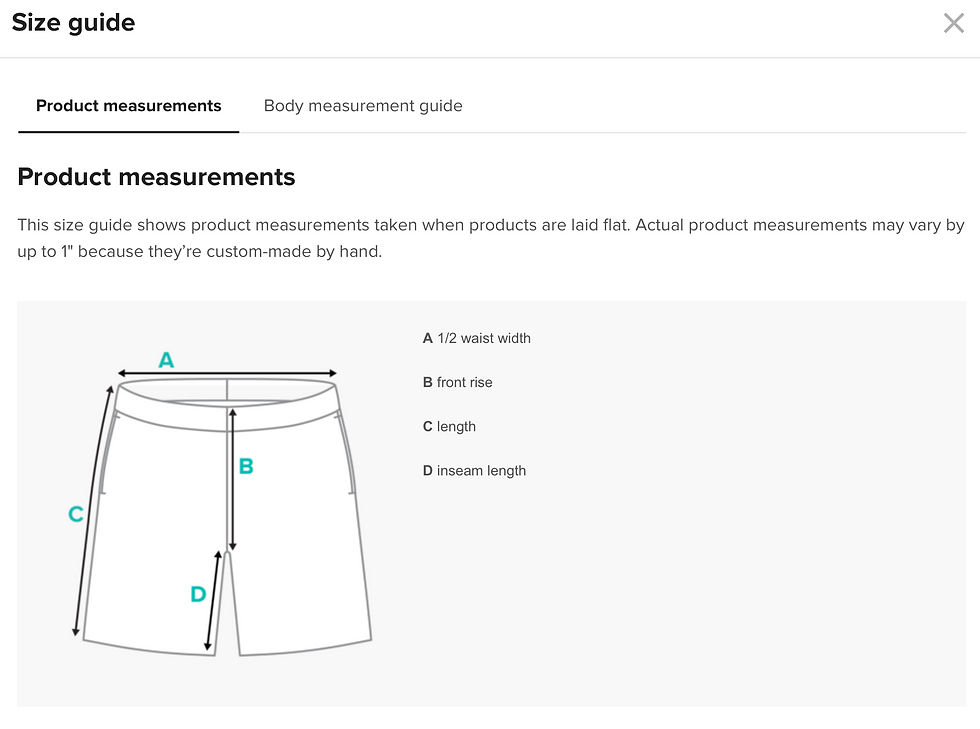
Task: Click the 'length' legend entry
Action: pyautogui.click(x=449, y=426)
